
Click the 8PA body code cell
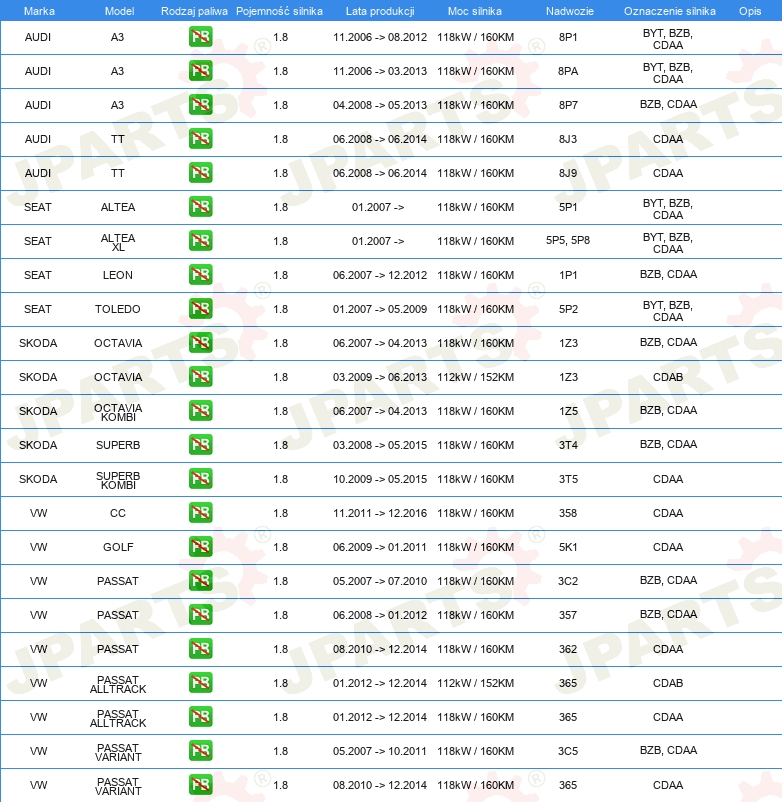[568, 71]
